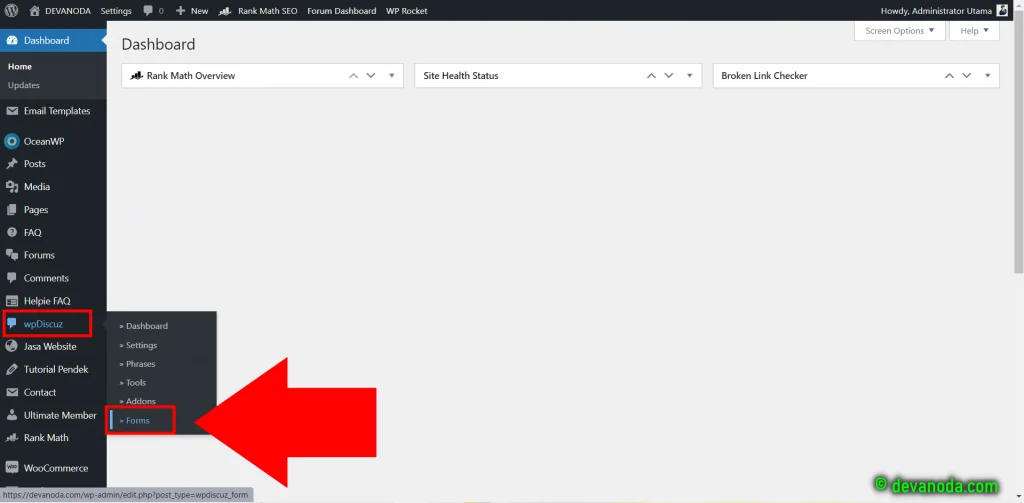
Task: Click the Rank Math SEO text link
Action: [268, 11]
